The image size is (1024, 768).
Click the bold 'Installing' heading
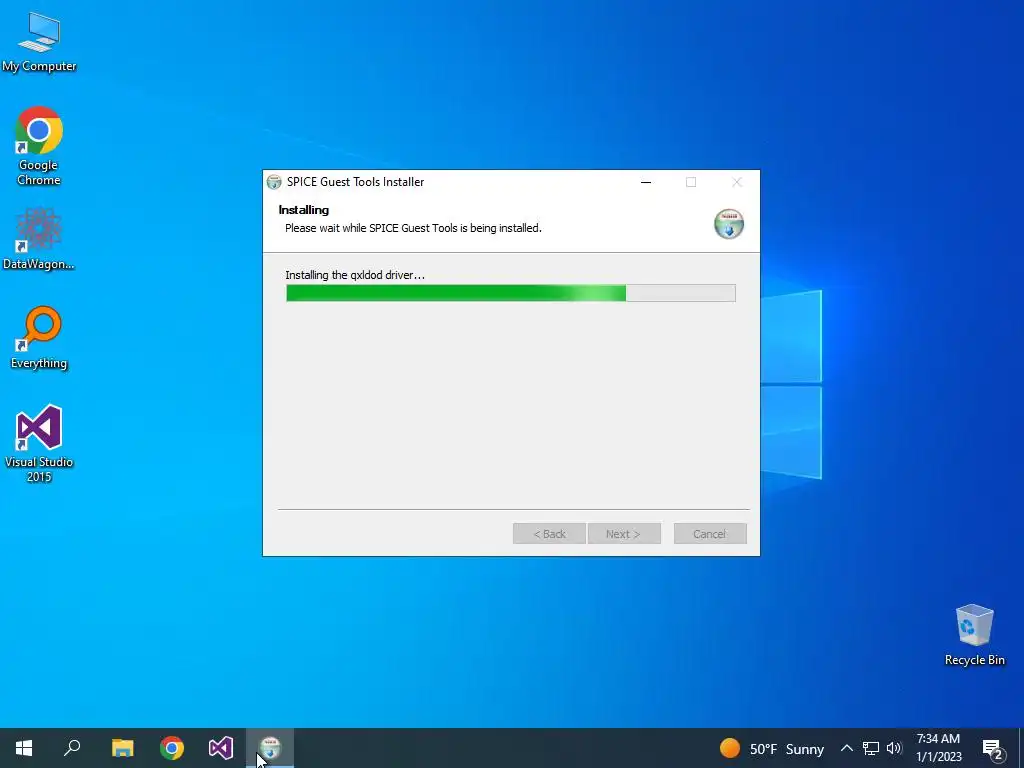tap(304, 210)
